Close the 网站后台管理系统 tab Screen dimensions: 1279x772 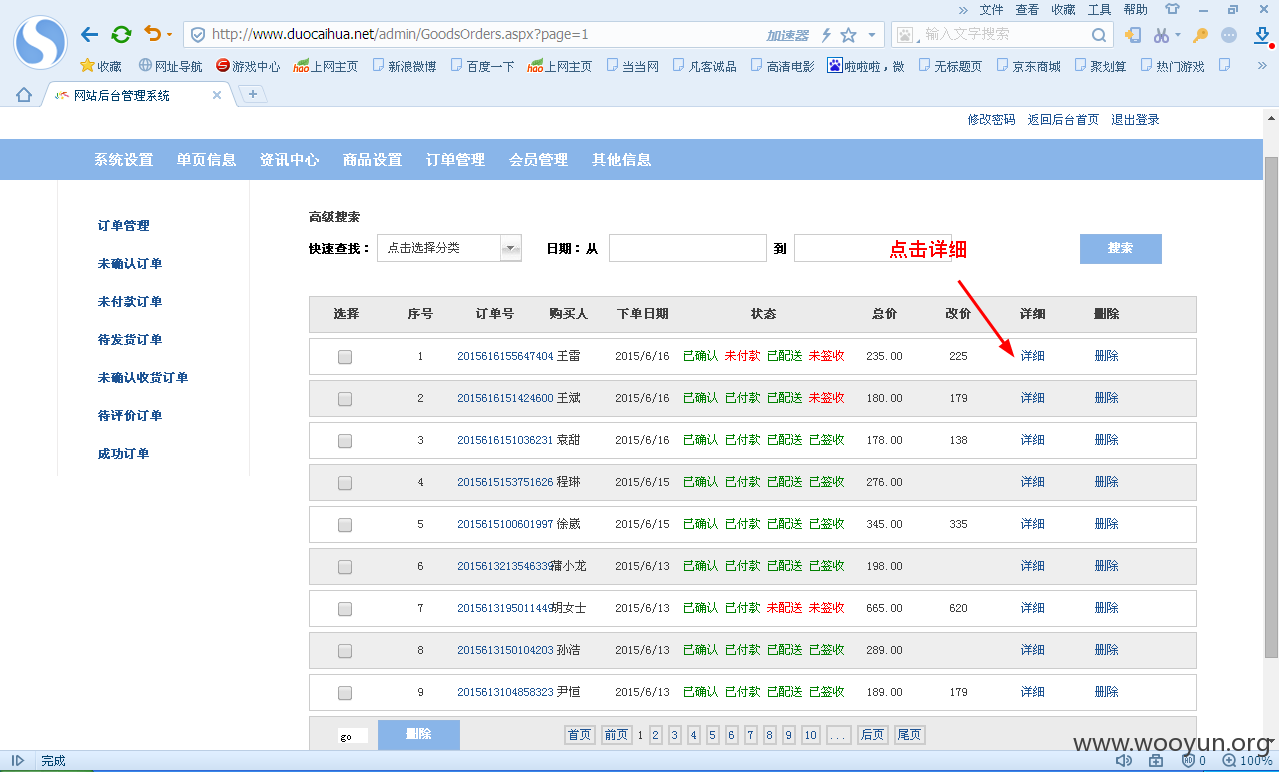coord(217,96)
